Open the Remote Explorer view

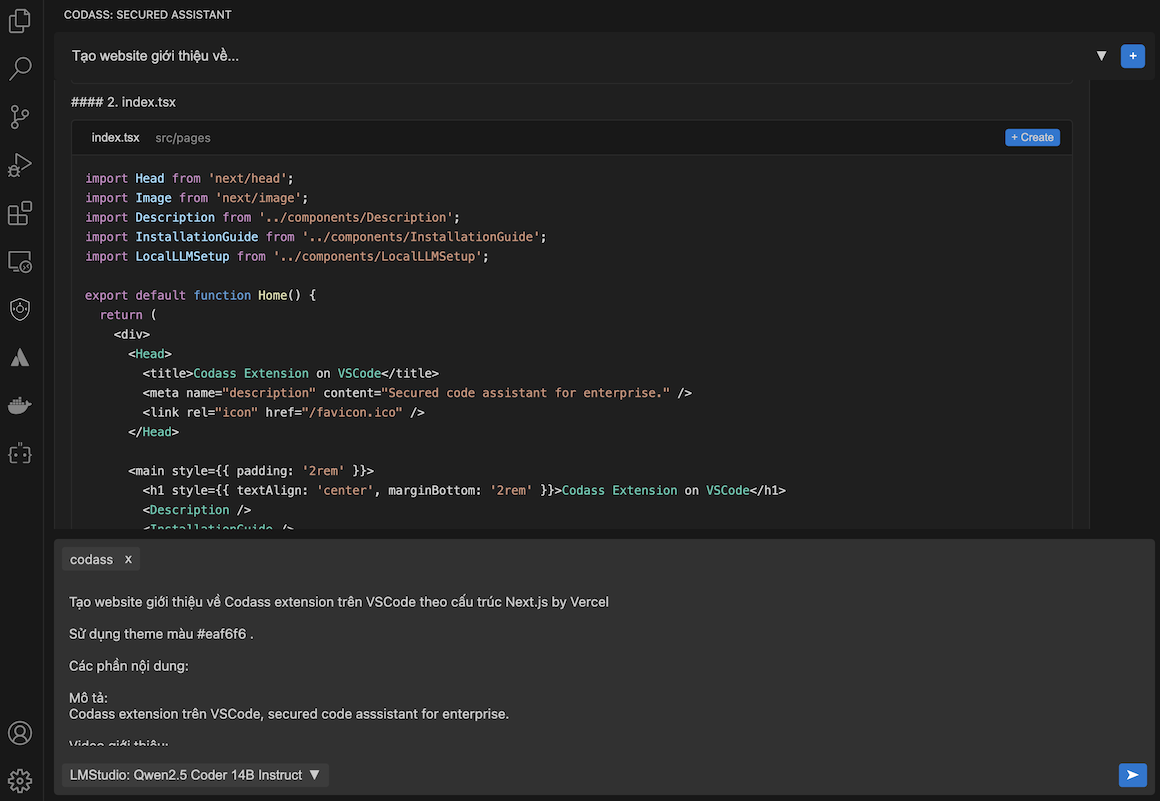[20, 262]
